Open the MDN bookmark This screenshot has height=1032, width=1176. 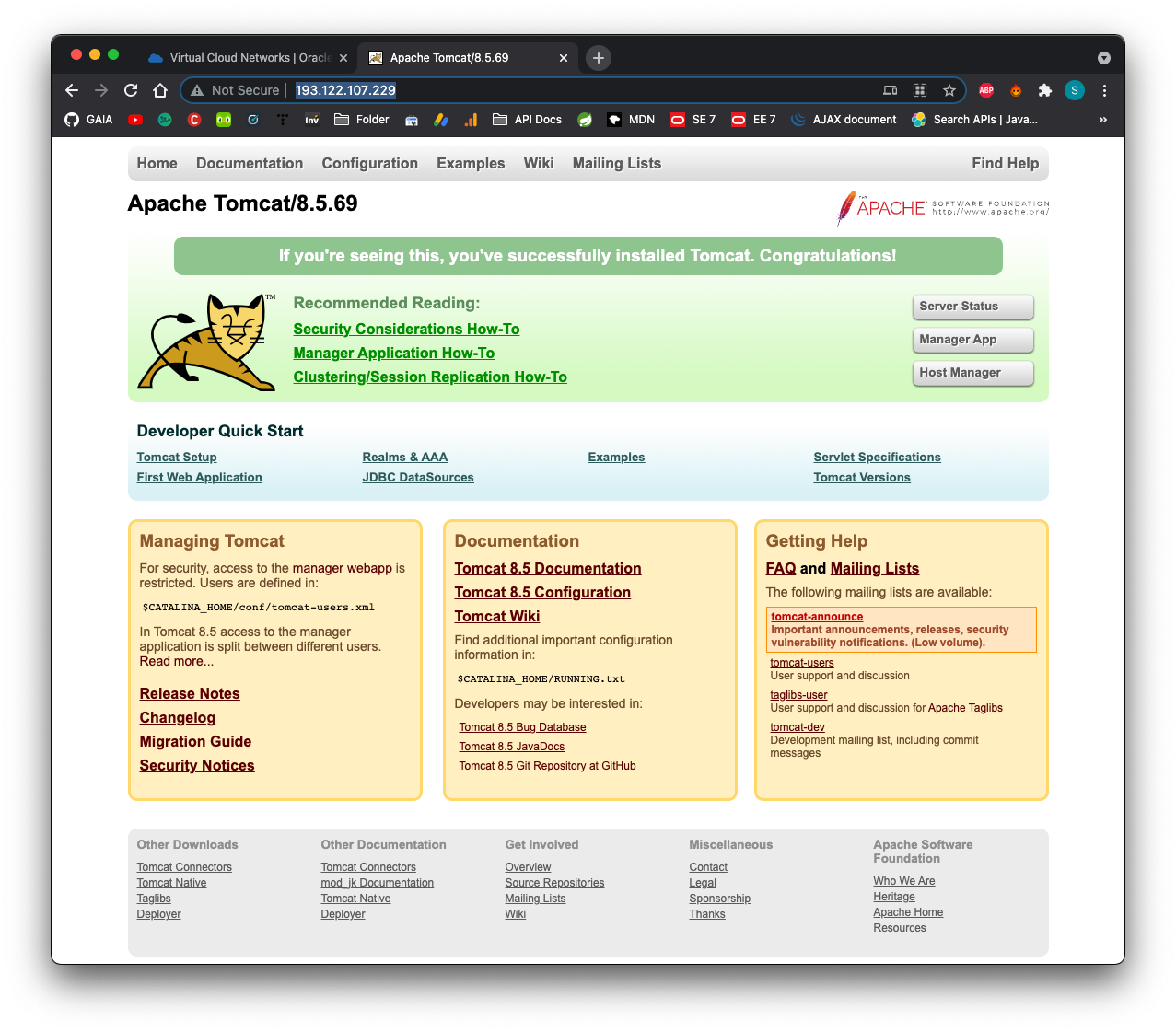tap(631, 120)
